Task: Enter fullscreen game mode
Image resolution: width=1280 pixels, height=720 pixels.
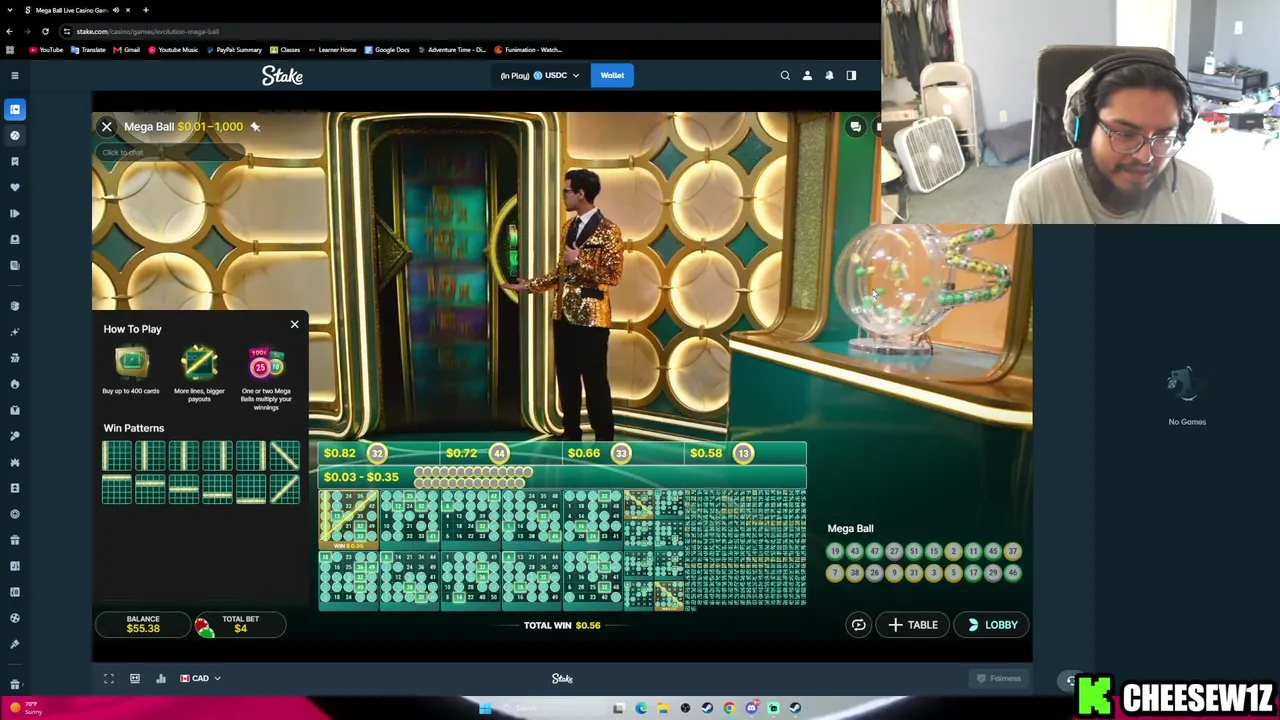Action: tap(109, 679)
